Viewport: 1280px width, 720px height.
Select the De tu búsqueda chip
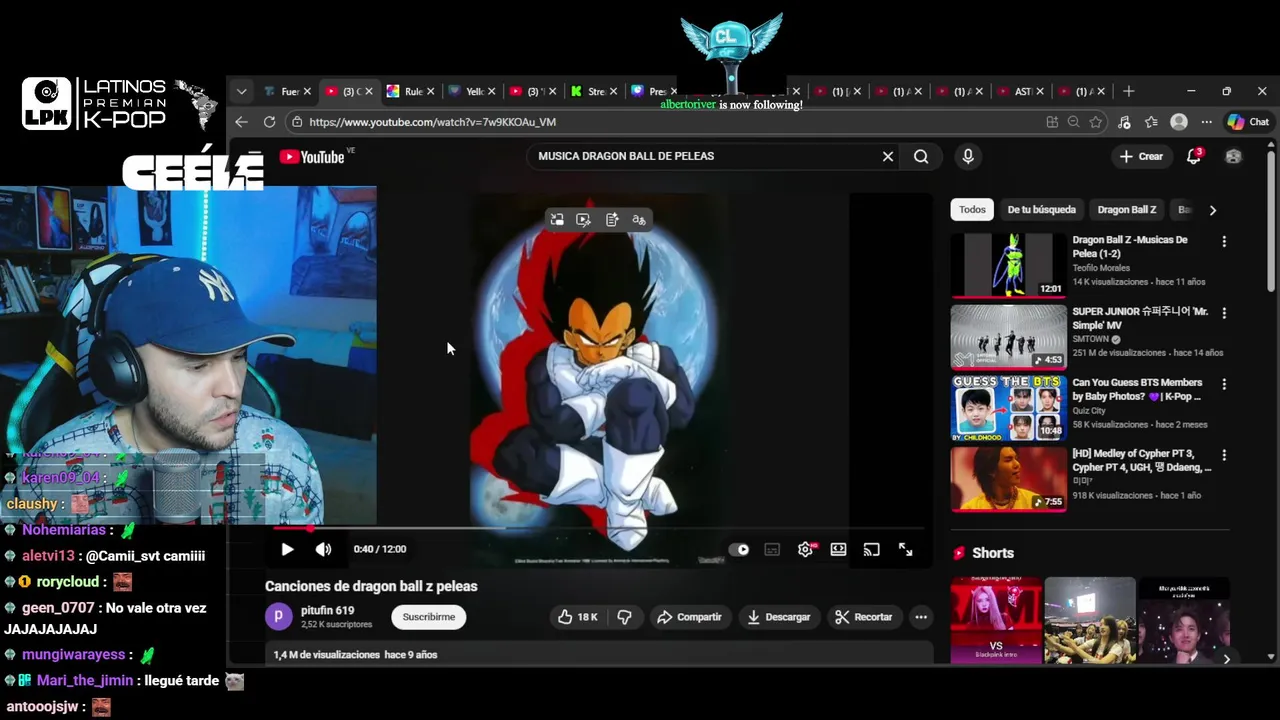coord(1042,210)
